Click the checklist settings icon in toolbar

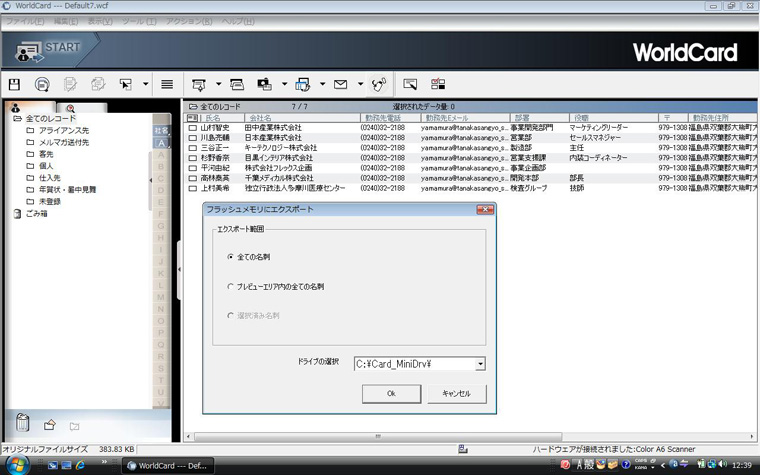click(x=438, y=84)
